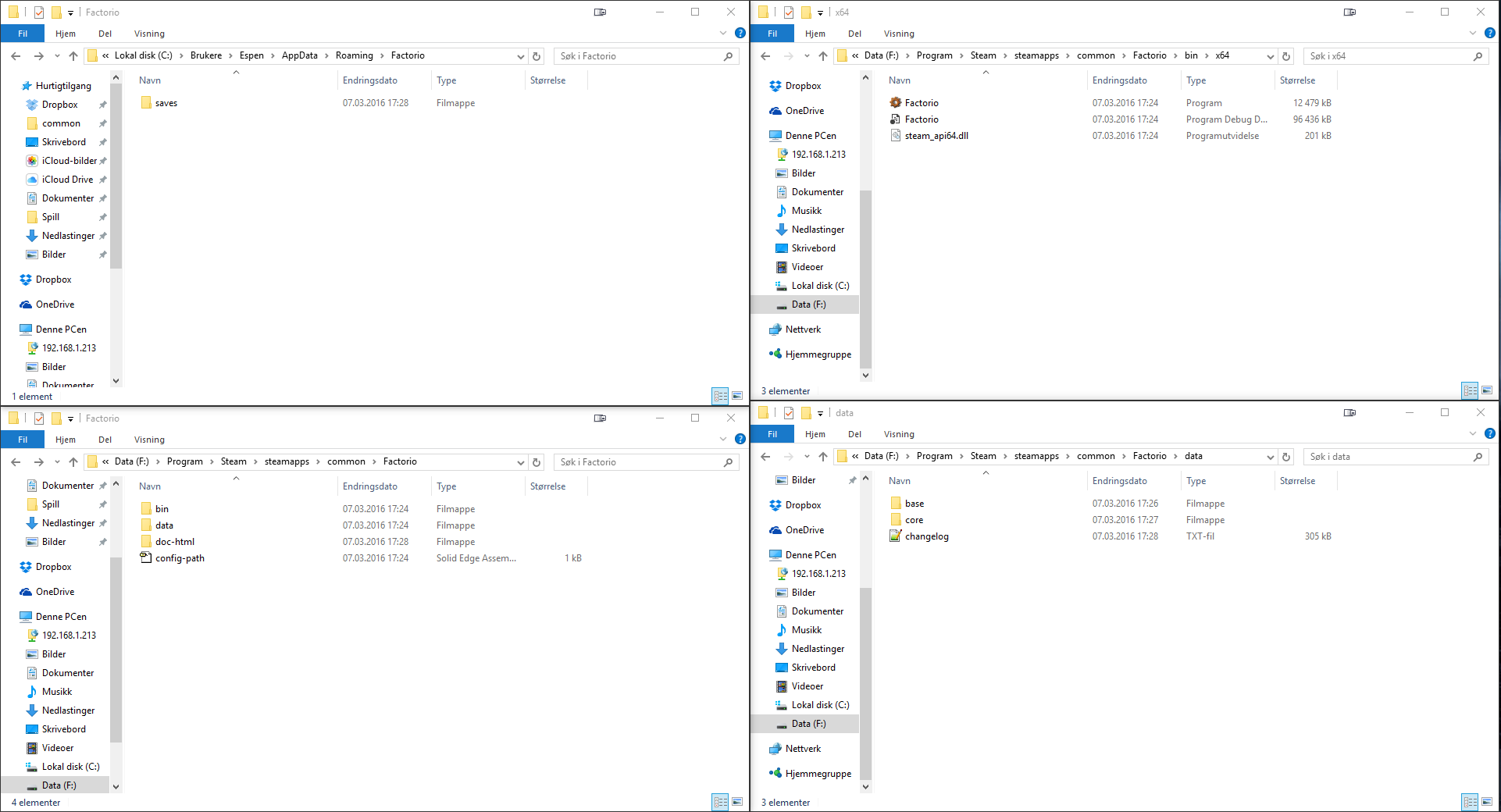This screenshot has width=1501, height=812.
Task: Open Skrivebord in the x64 window sidebar
Action: pyautogui.click(x=813, y=248)
